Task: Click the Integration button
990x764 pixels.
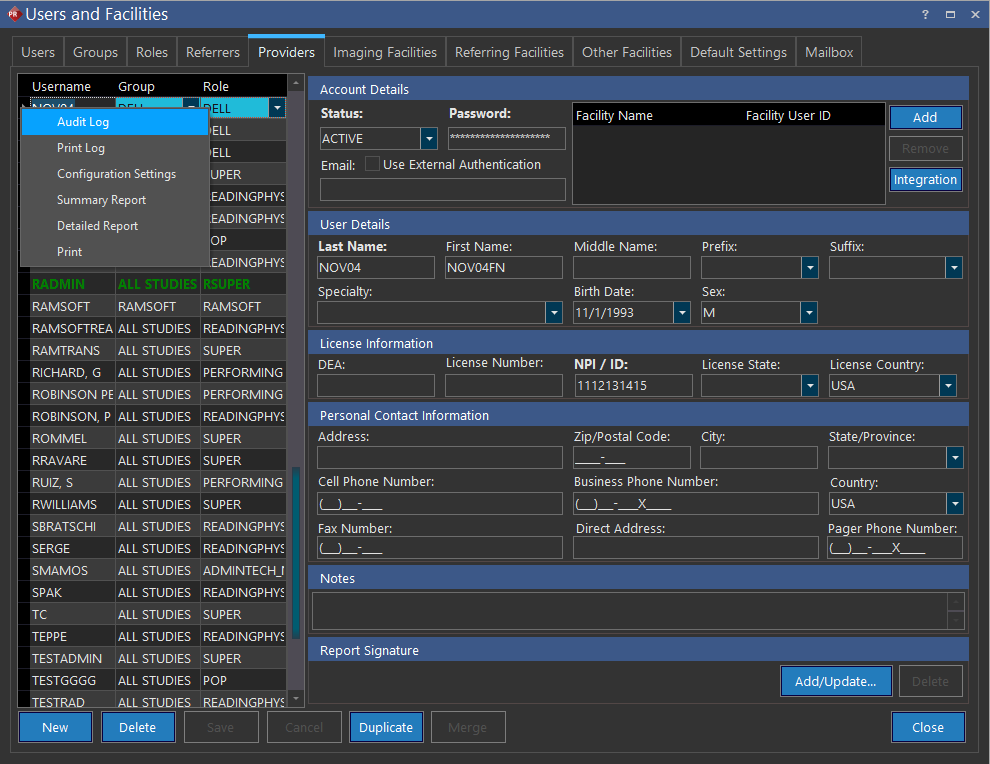Action: click(925, 180)
